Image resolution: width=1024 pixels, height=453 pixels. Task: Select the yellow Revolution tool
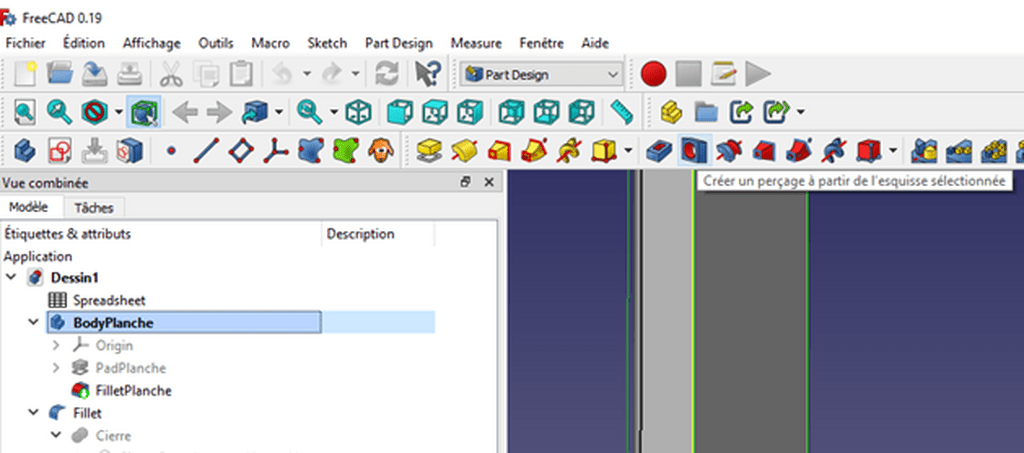(x=464, y=151)
